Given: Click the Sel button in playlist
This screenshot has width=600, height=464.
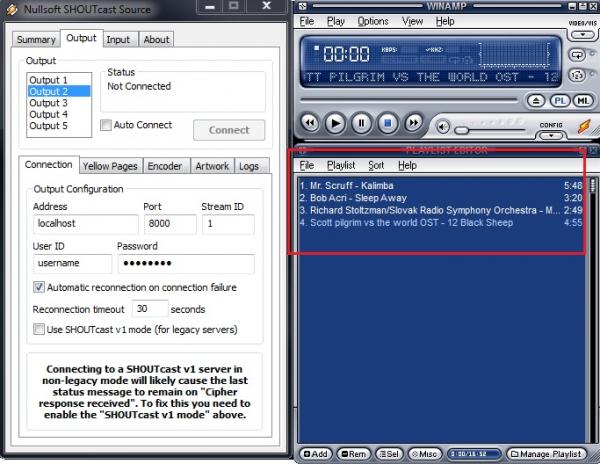Looking at the screenshot, I should pos(388,454).
